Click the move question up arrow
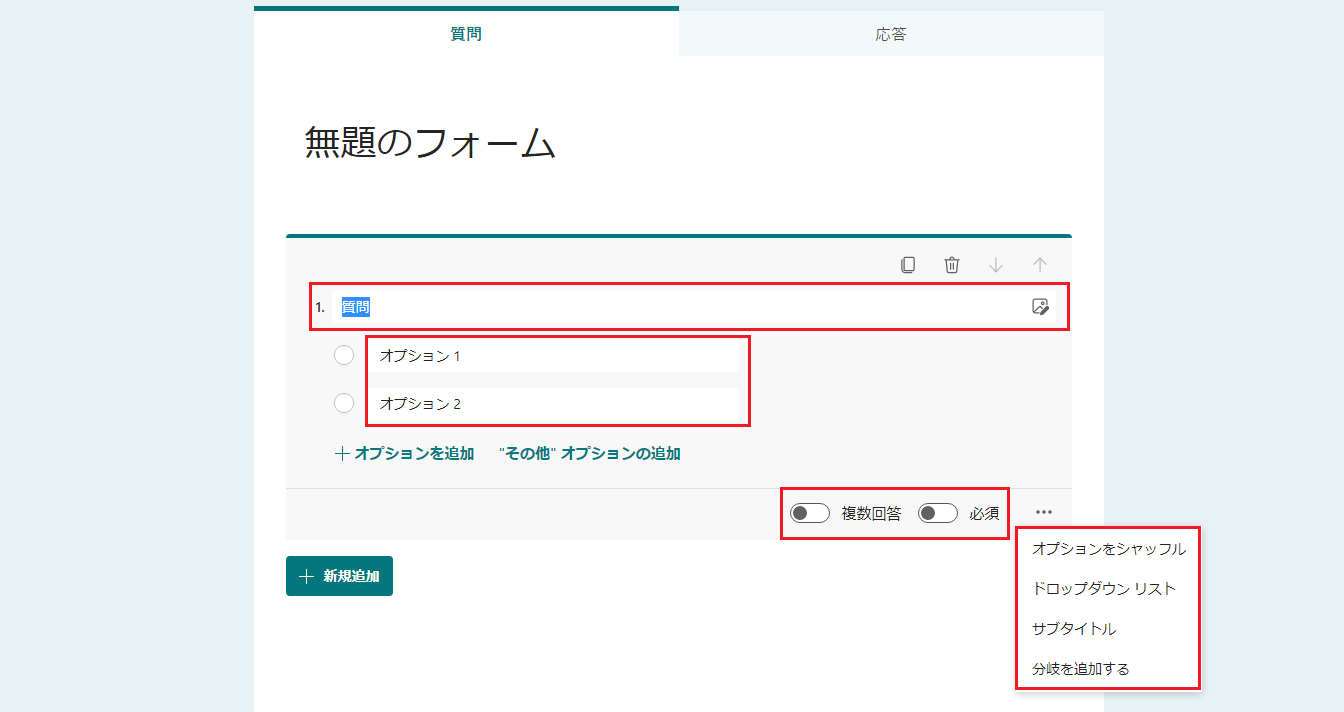Viewport: 1344px width, 712px height. (1040, 265)
